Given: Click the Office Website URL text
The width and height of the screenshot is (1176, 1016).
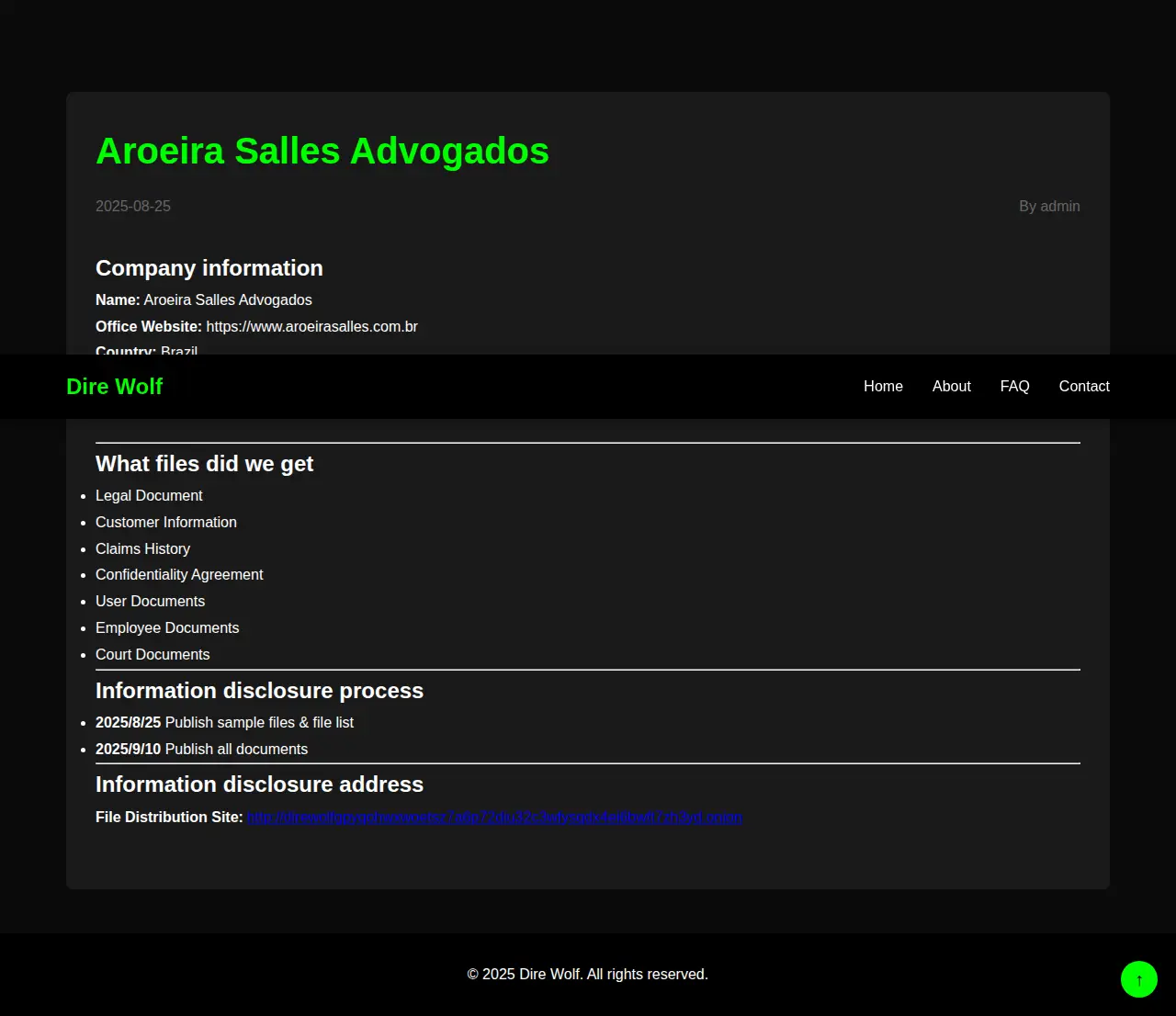Looking at the screenshot, I should click(x=311, y=327).
